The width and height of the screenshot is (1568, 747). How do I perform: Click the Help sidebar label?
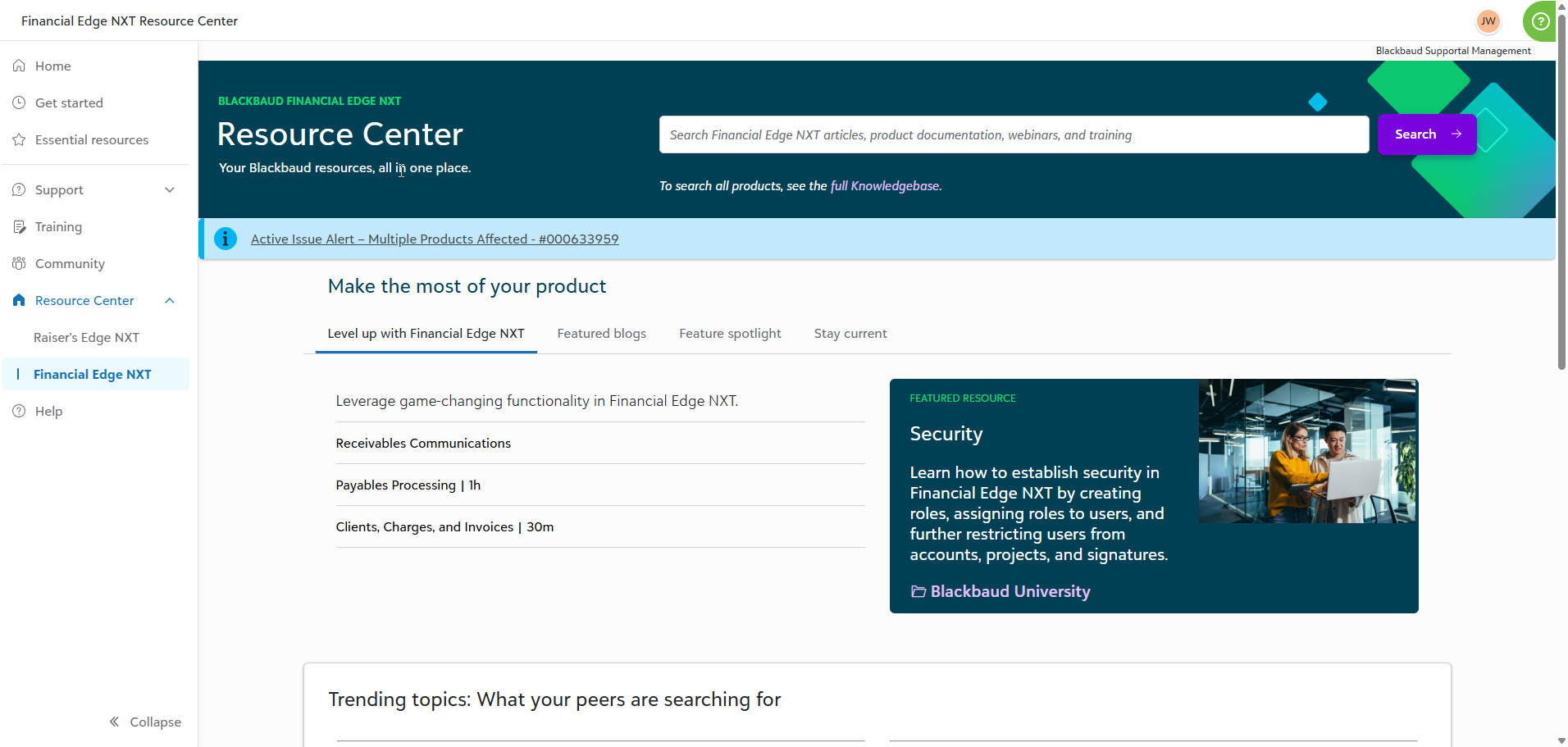click(x=48, y=411)
